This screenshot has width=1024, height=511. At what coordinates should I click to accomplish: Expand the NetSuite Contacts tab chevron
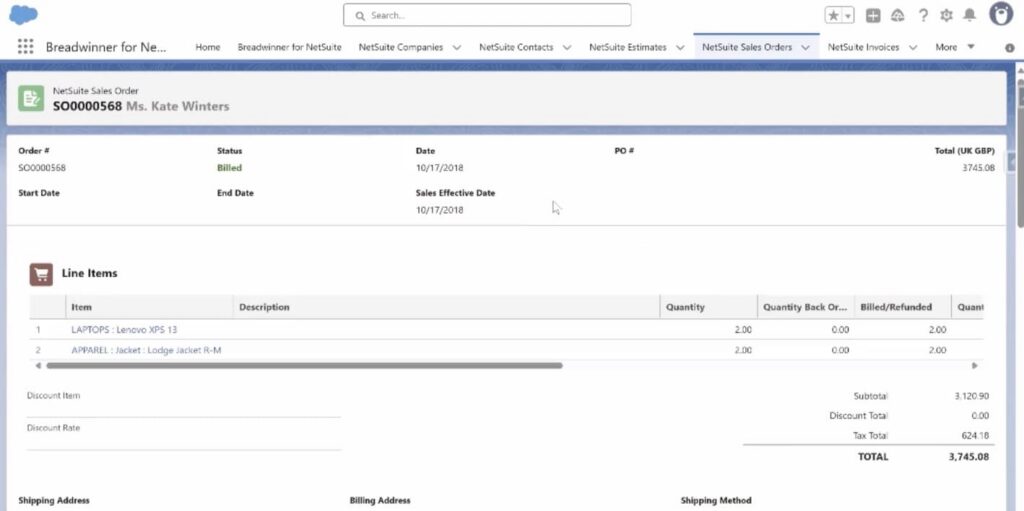[567, 48]
